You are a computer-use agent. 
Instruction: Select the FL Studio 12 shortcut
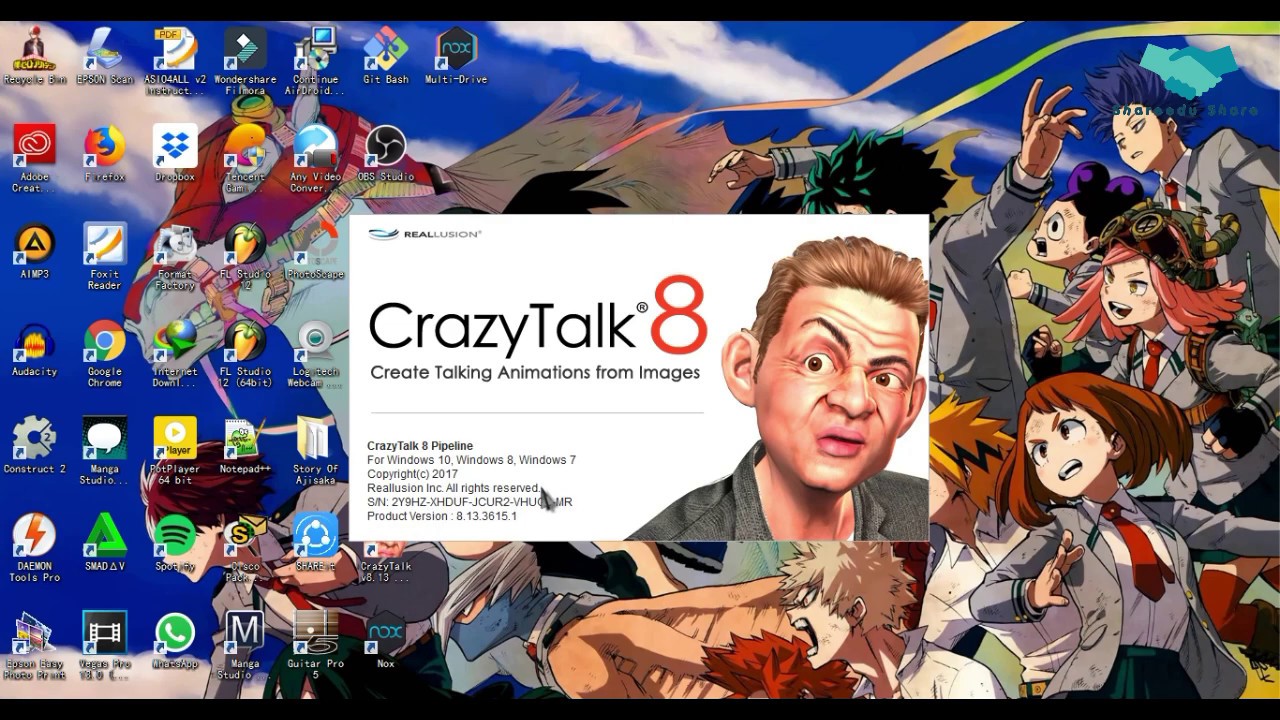[245, 257]
